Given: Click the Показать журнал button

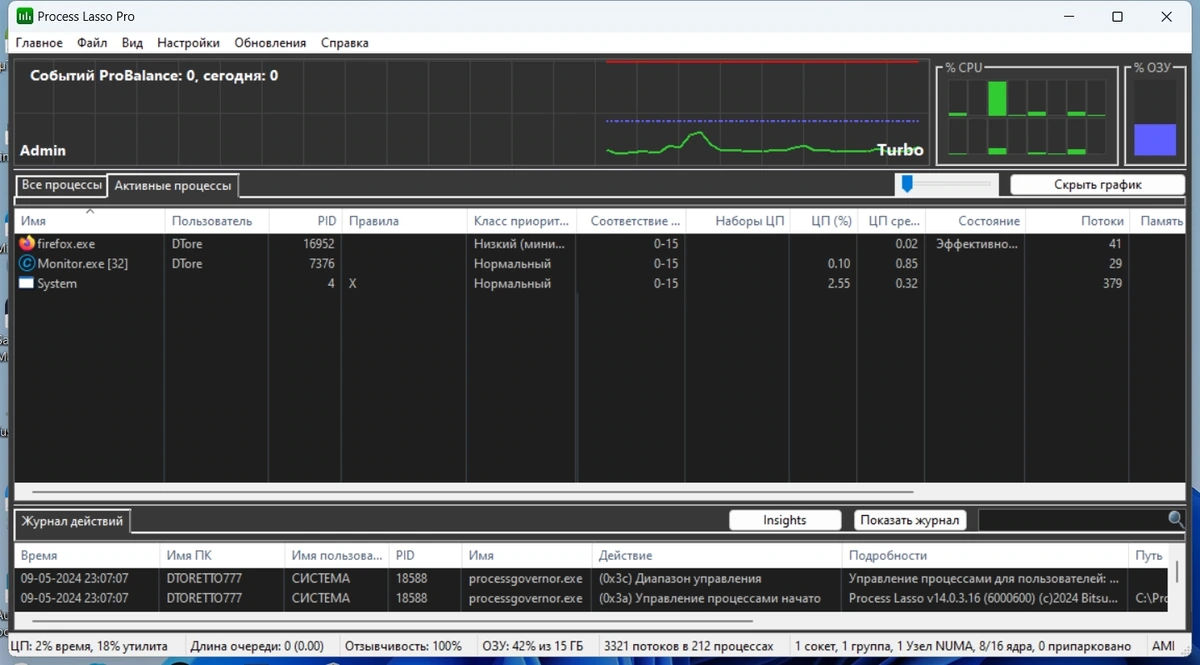Looking at the screenshot, I should tap(910, 520).
